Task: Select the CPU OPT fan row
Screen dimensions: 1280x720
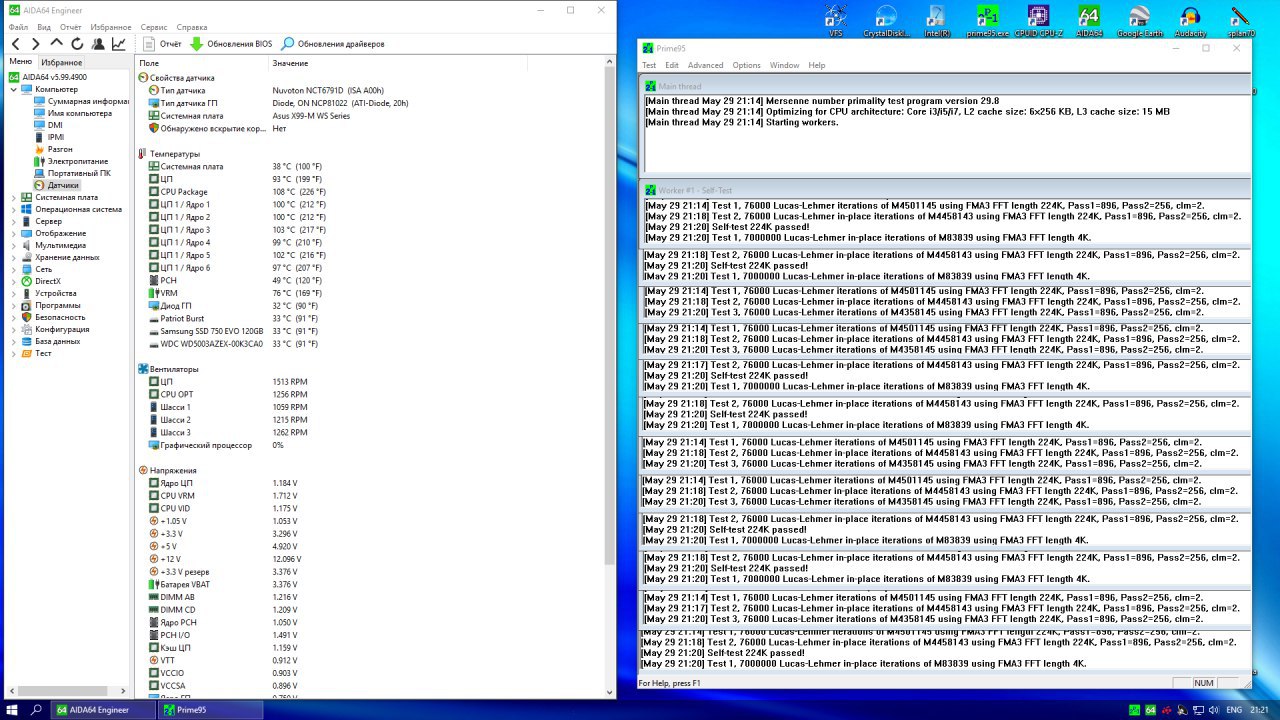Action: (x=370, y=394)
